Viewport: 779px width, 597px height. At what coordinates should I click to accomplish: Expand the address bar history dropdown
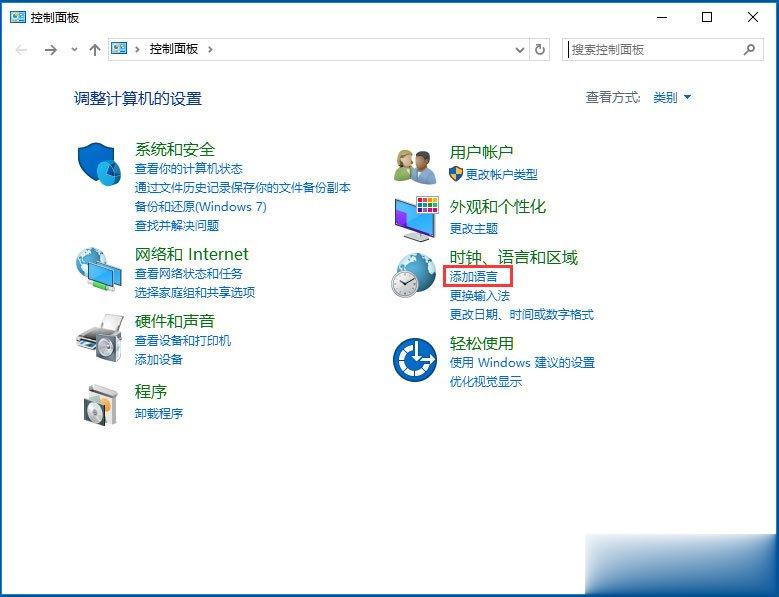pos(520,50)
